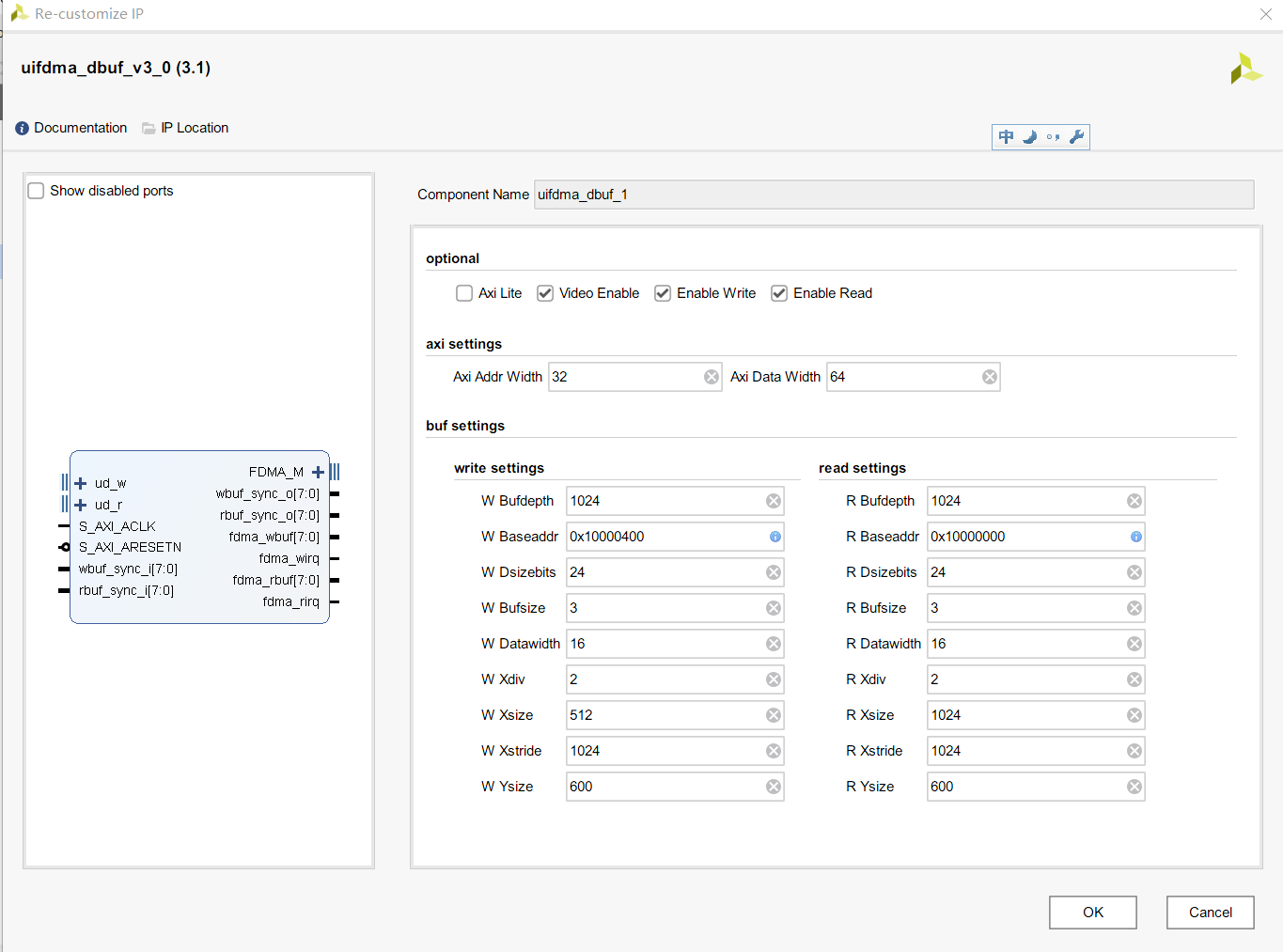The image size is (1283, 952).
Task: Clear the R Ysize field
Action: pyautogui.click(x=1134, y=787)
